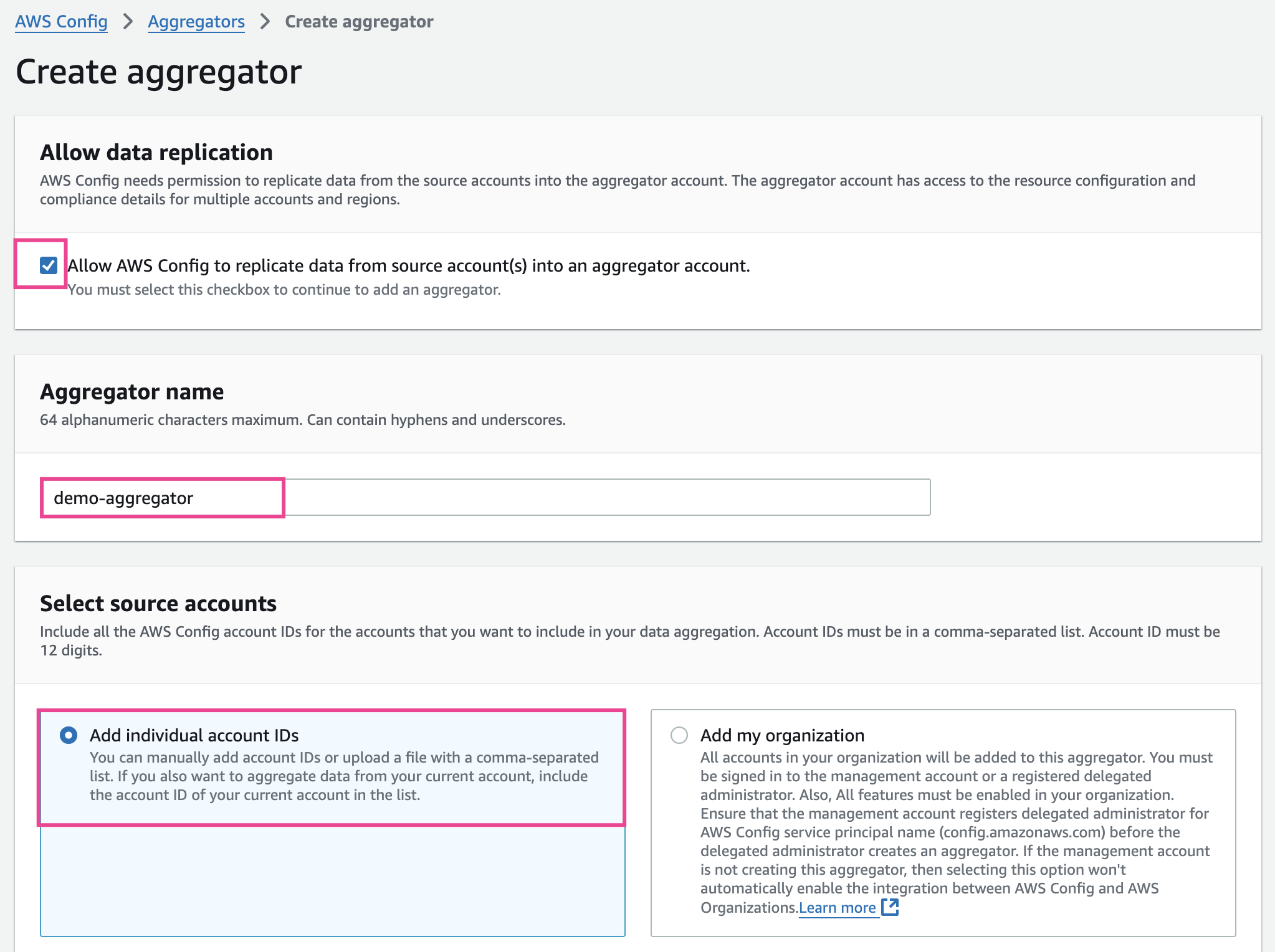The height and width of the screenshot is (952, 1275).
Task: Click chevron separator after AWS Config
Action: tap(128, 22)
